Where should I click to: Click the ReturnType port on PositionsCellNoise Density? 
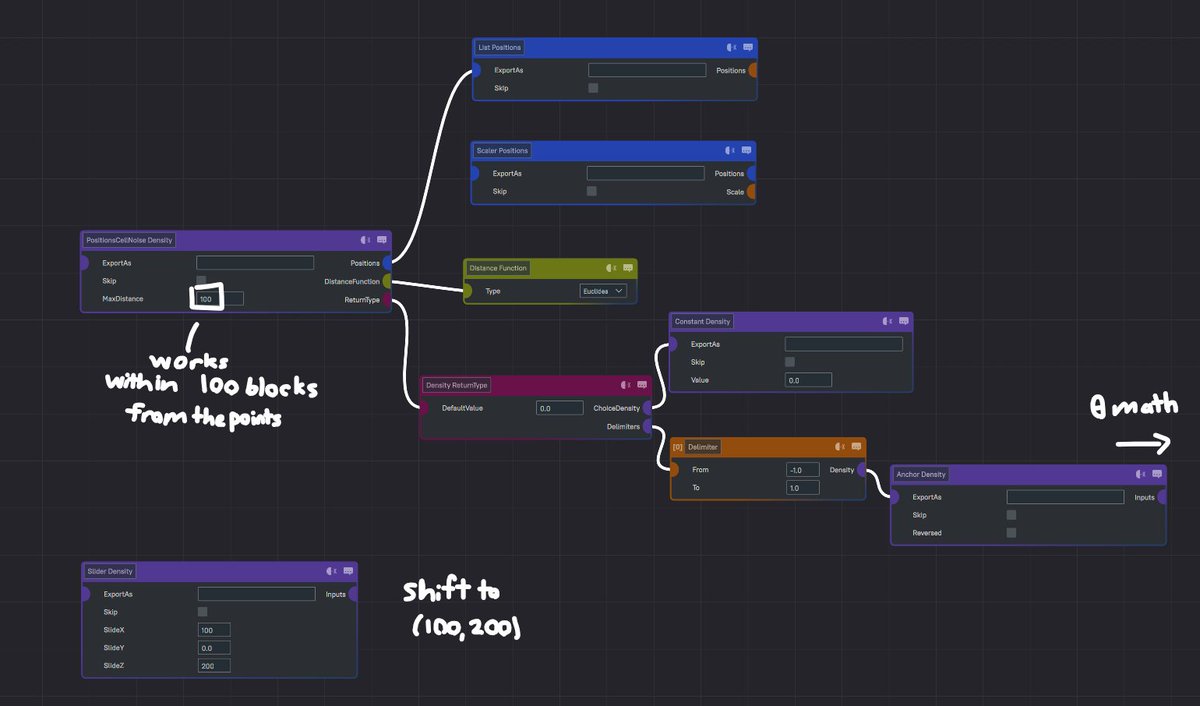click(x=388, y=299)
